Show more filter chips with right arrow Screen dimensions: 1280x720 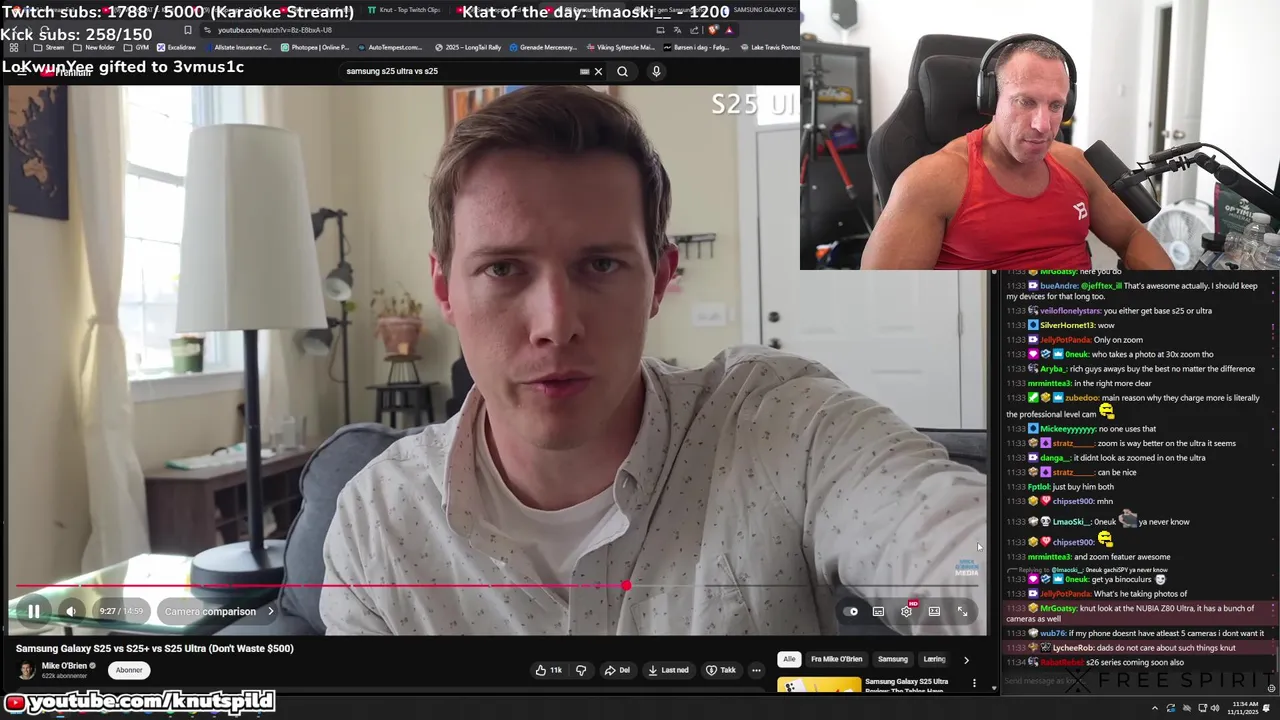click(966, 660)
